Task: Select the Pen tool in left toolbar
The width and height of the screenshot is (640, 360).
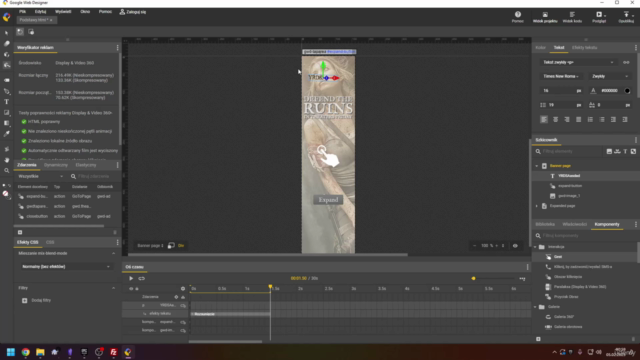Action: pos(7,91)
